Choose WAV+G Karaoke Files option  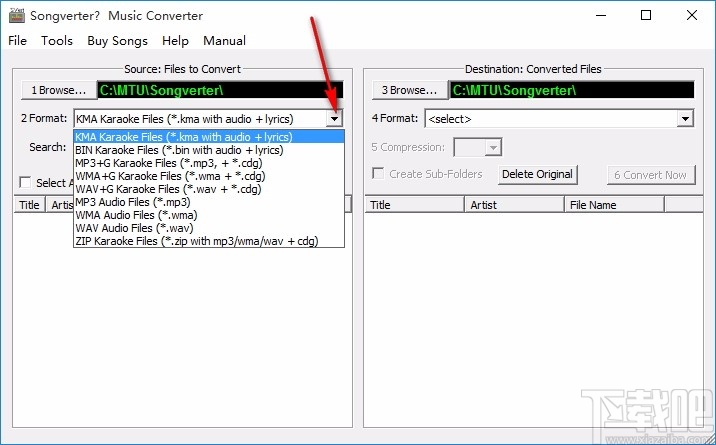tap(209, 189)
